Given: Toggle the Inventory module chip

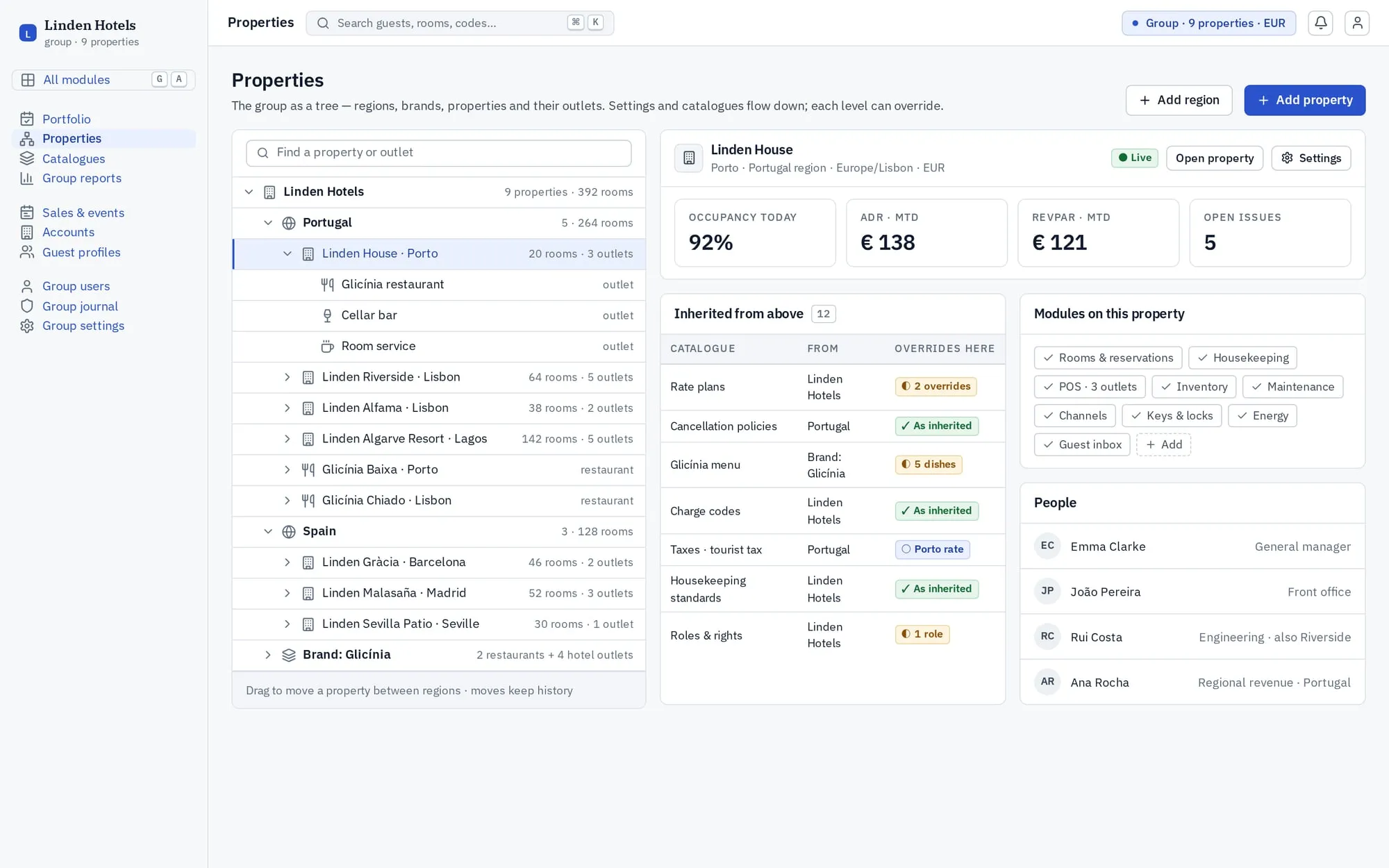Looking at the screenshot, I should click(x=1194, y=387).
